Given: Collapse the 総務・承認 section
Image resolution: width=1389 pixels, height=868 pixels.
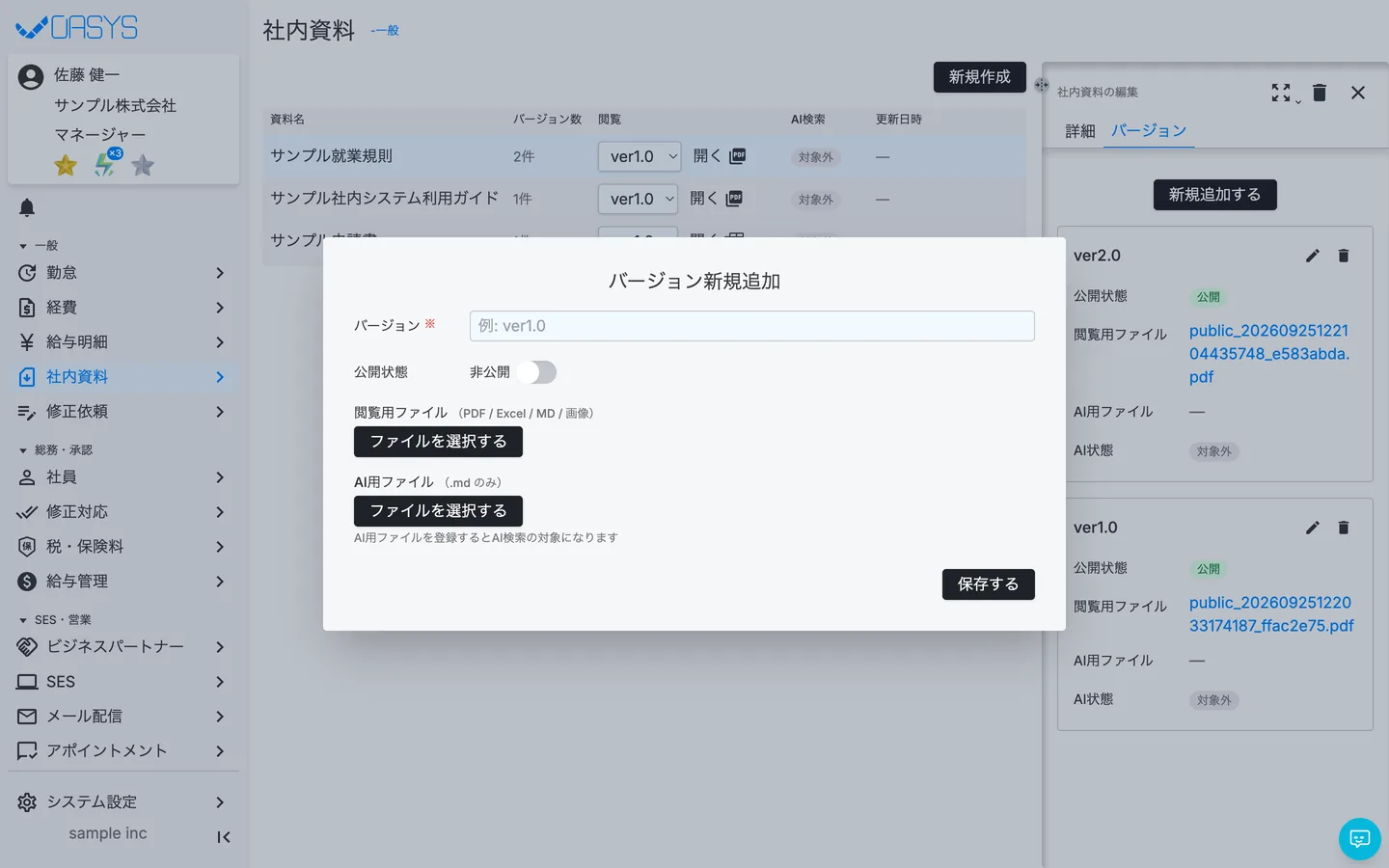Looking at the screenshot, I should pos(56,450).
